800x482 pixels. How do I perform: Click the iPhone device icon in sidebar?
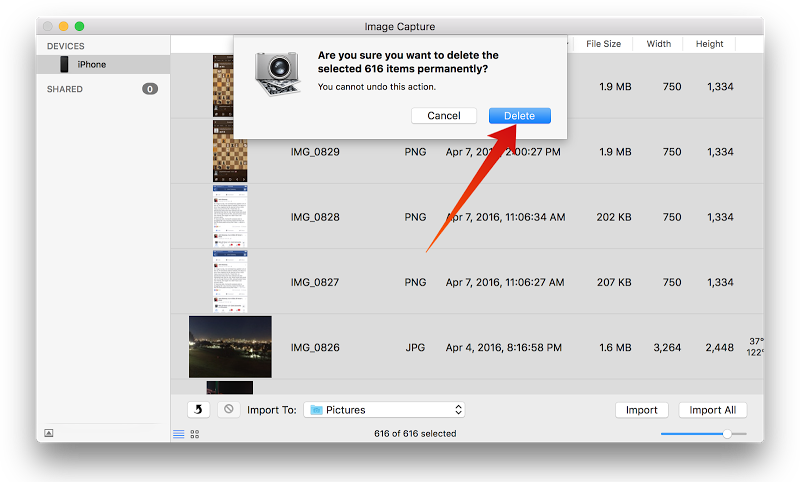65,65
